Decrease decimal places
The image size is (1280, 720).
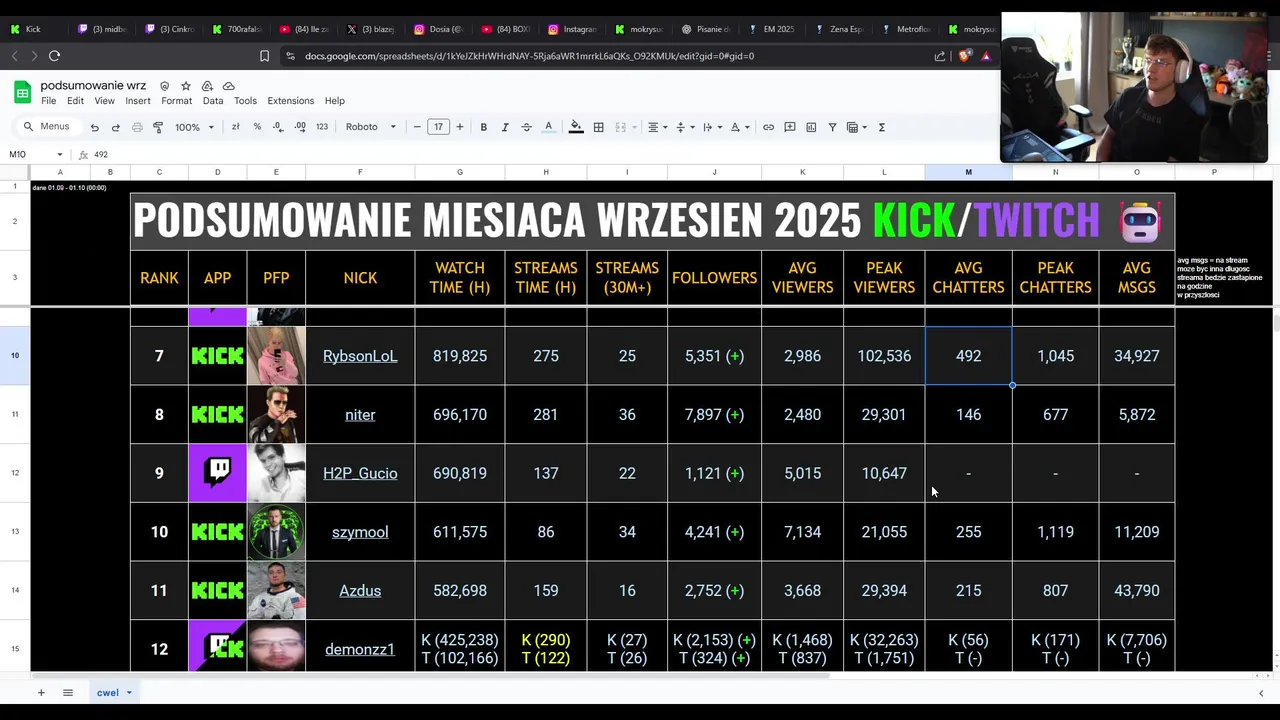tap(277, 127)
